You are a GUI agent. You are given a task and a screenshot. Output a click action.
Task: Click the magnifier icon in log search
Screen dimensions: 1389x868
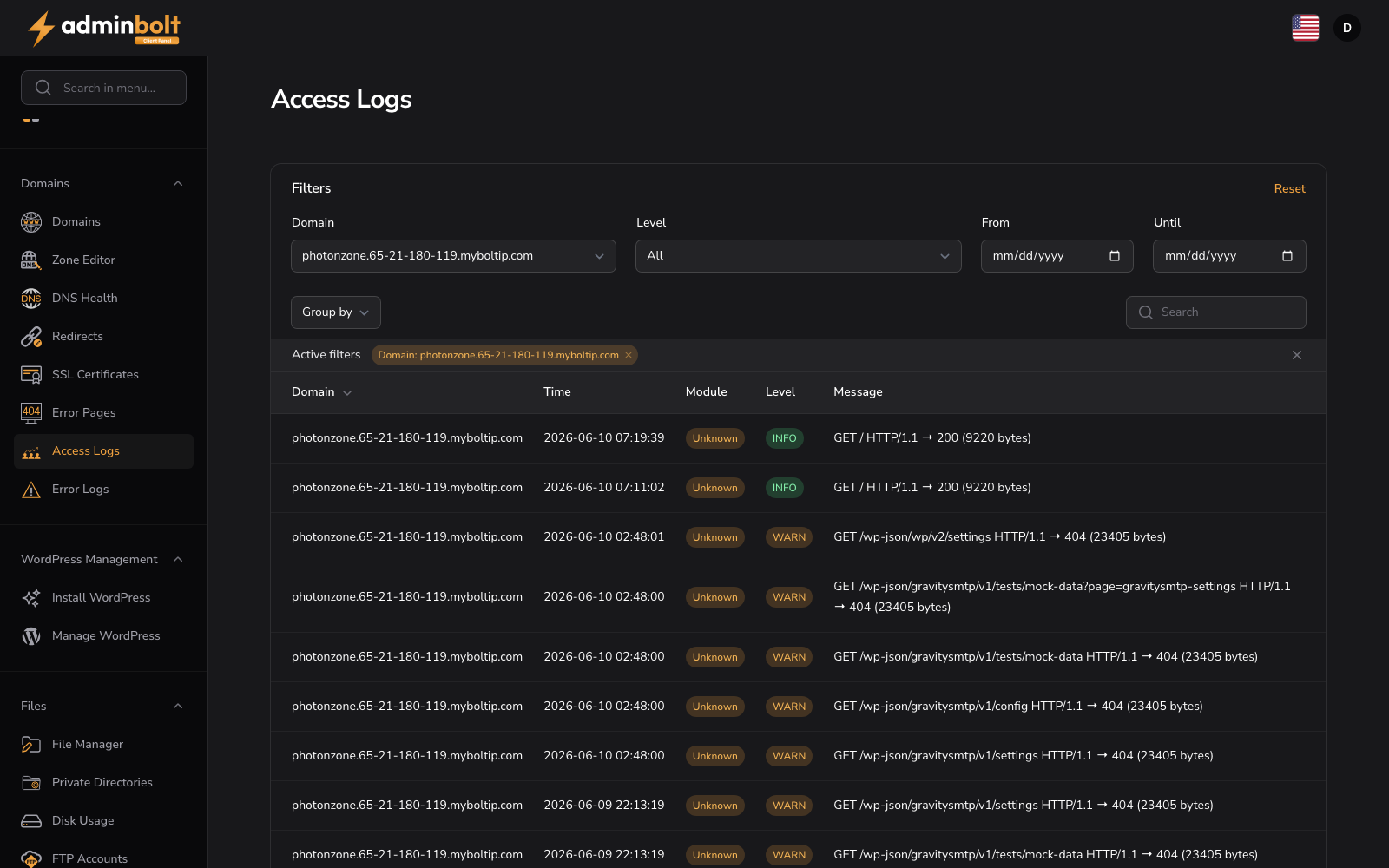[x=1146, y=312]
